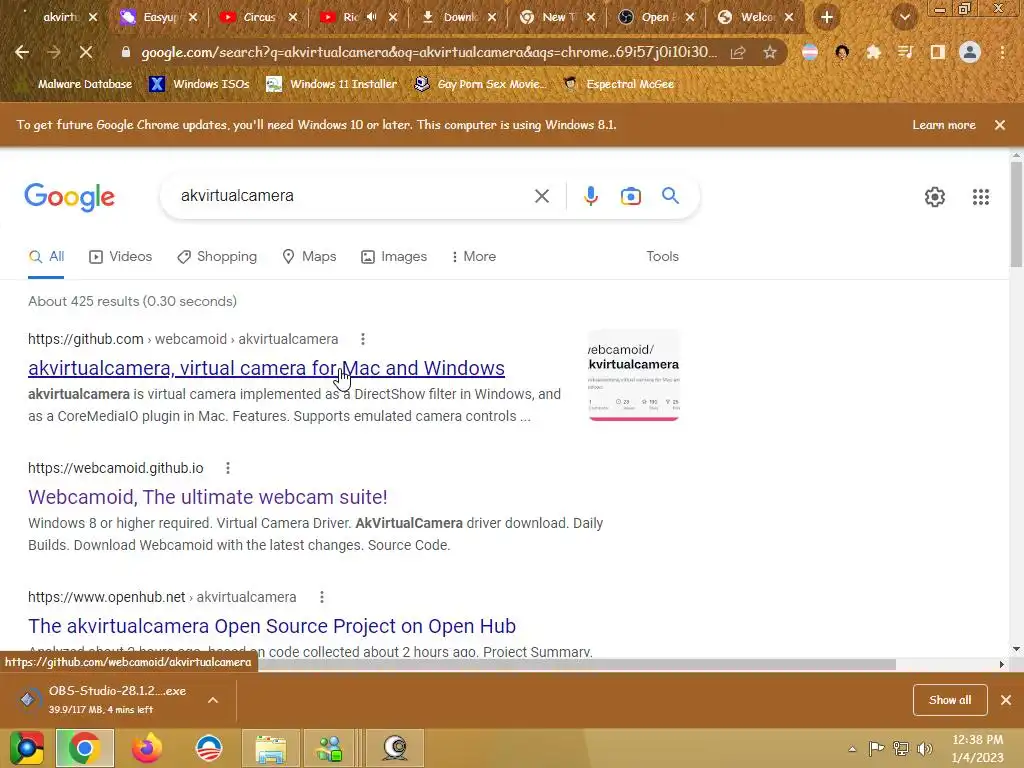Click the github result thumbnail image

pos(633,376)
